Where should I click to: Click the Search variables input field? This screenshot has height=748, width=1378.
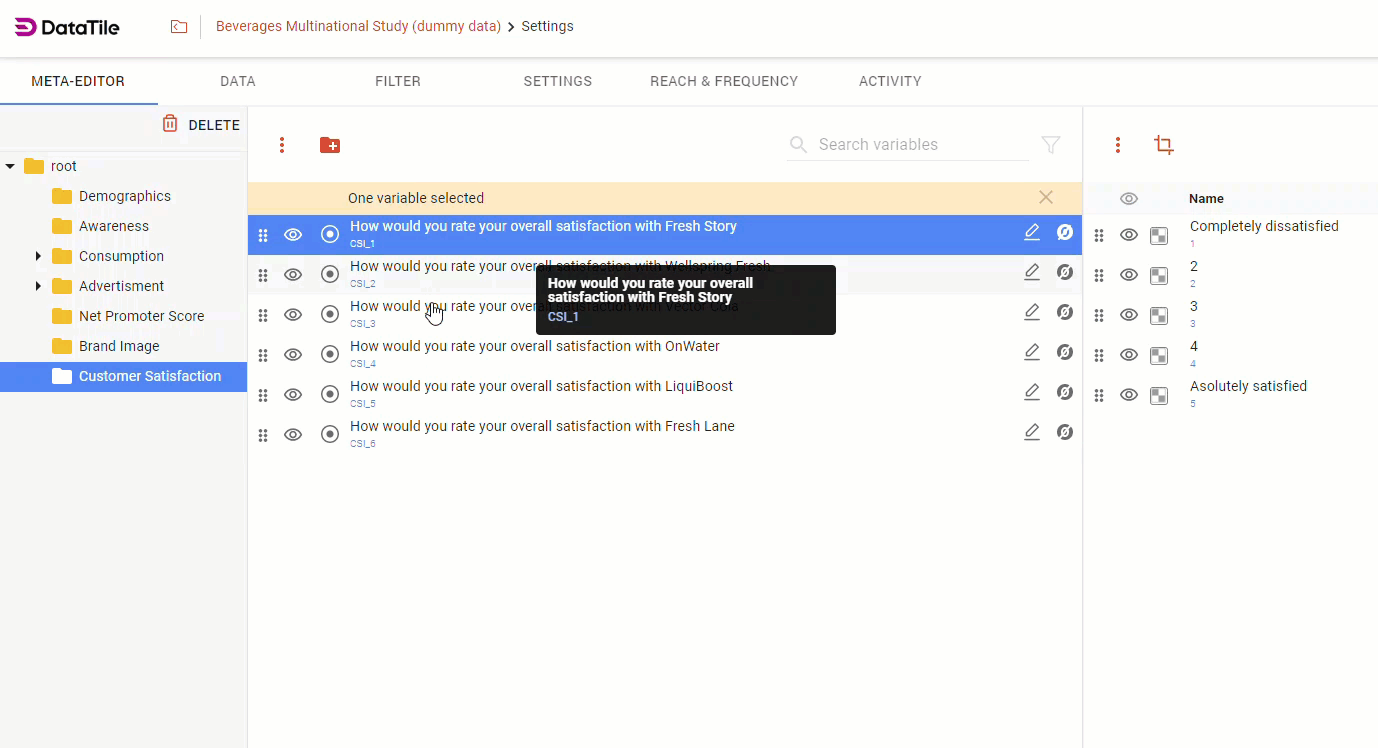point(920,145)
